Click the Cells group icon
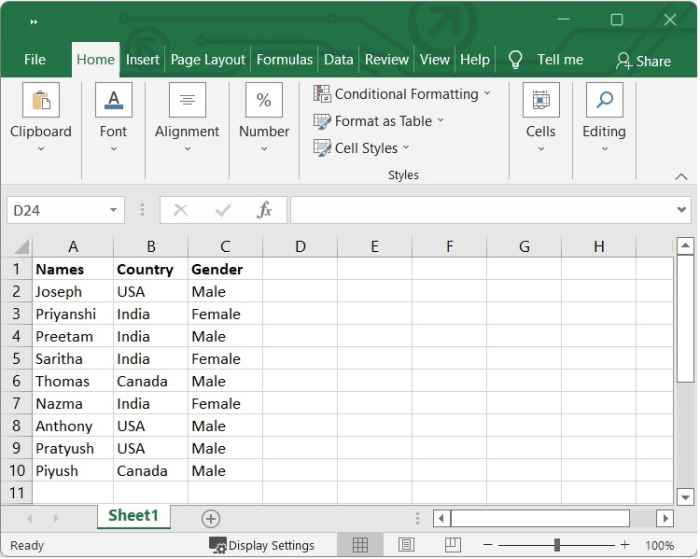This screenshot has width=700, height=559. pos(540,101)
